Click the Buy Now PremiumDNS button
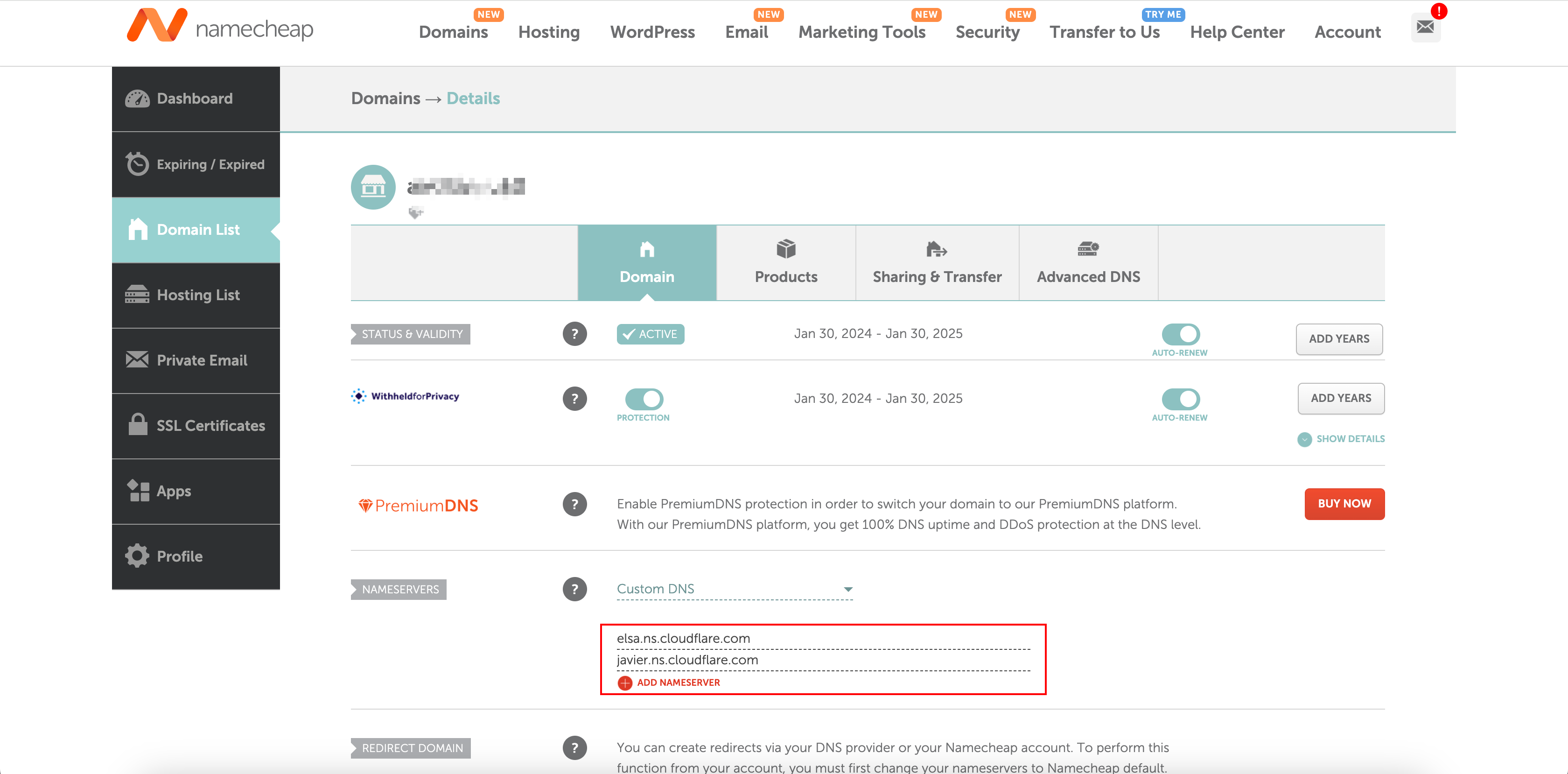The image size is (1568, 774). pyautogui.click(x=1344, y=504)
